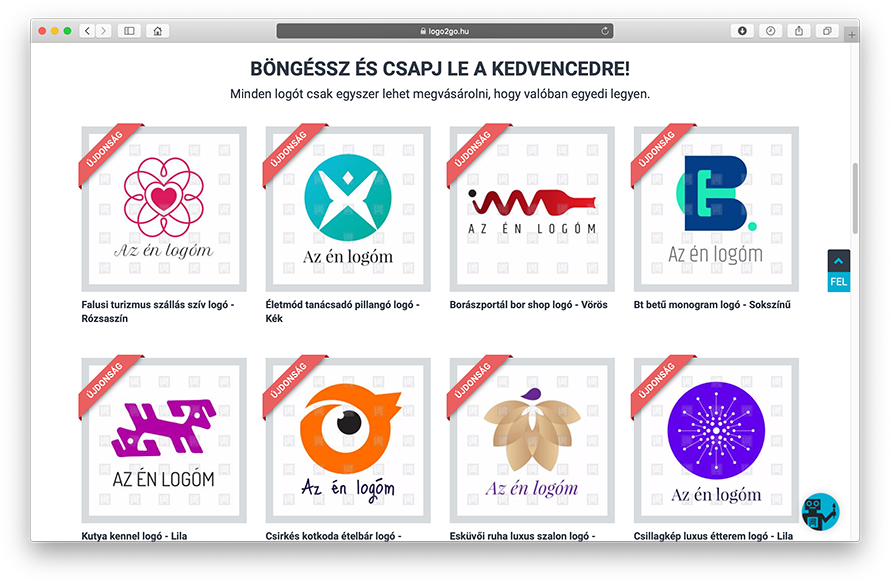
Task: Go forward with Safari's forward arrow
Action: [103, 31]
